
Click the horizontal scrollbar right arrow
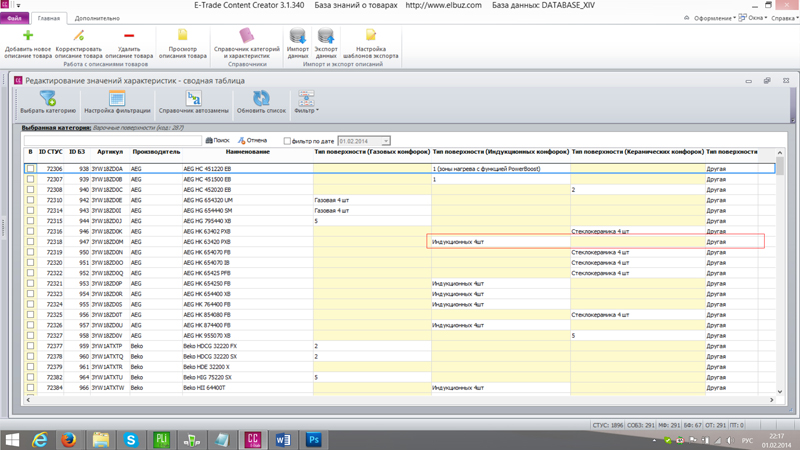(771, 400)
